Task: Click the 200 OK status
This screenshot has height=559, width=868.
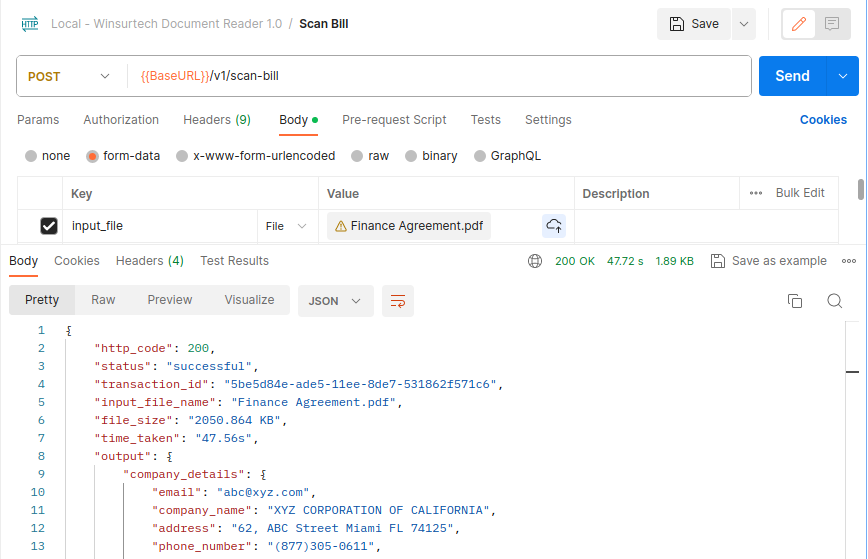Action: click(x=575, y=261)
